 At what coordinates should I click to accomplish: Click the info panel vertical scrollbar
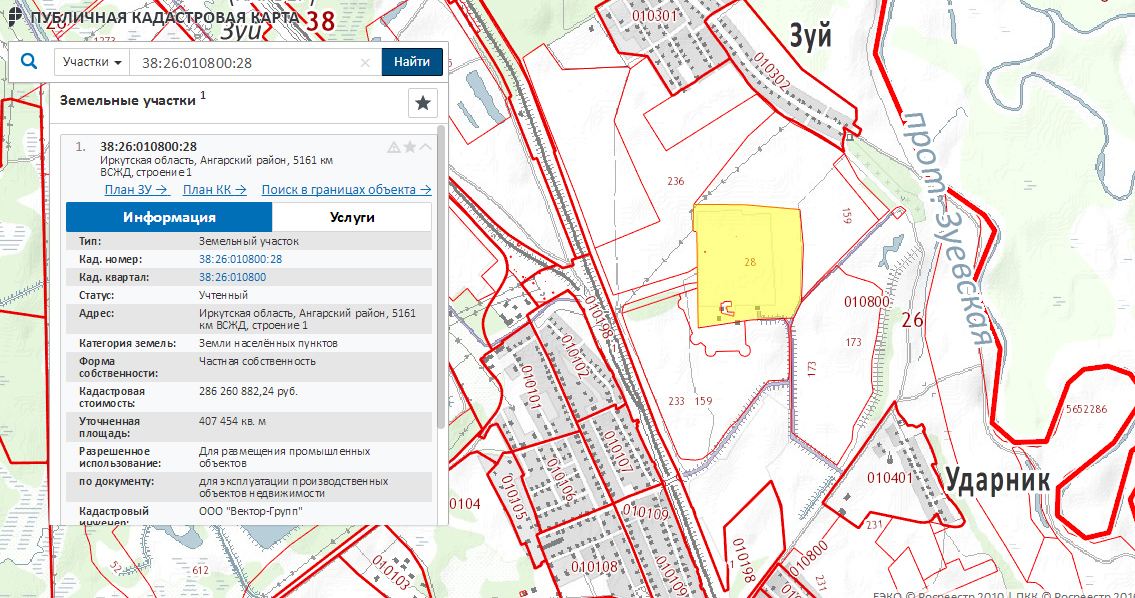click(442, 280)
